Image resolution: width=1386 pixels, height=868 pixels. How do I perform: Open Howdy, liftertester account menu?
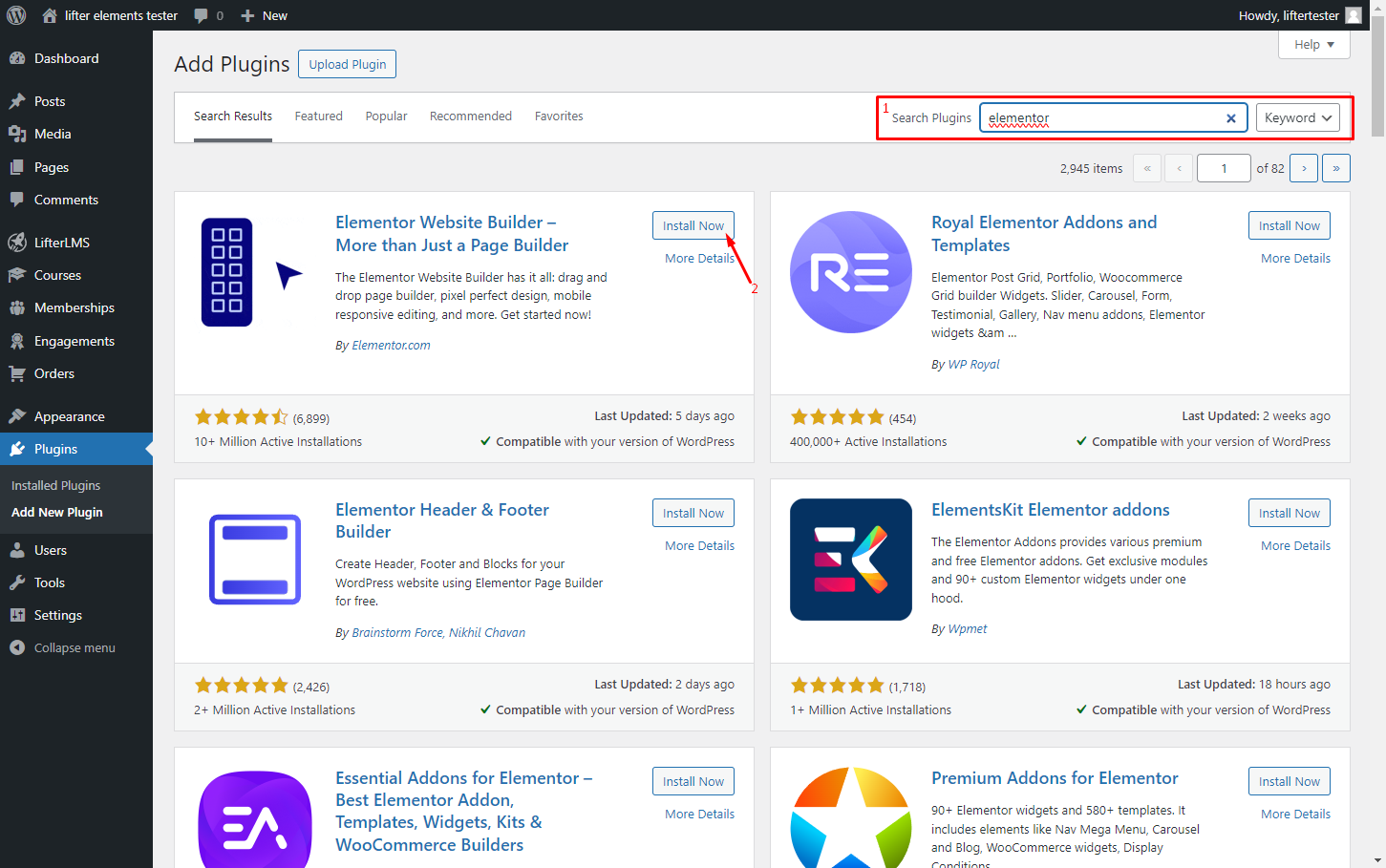coord(1300,15)
